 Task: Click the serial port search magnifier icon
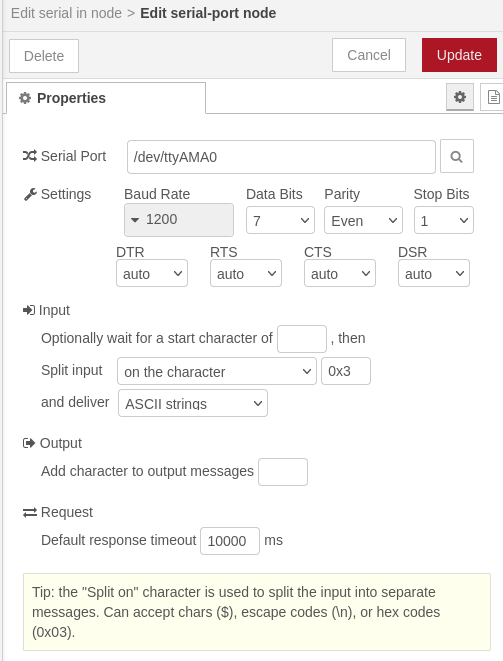[457, 156]
